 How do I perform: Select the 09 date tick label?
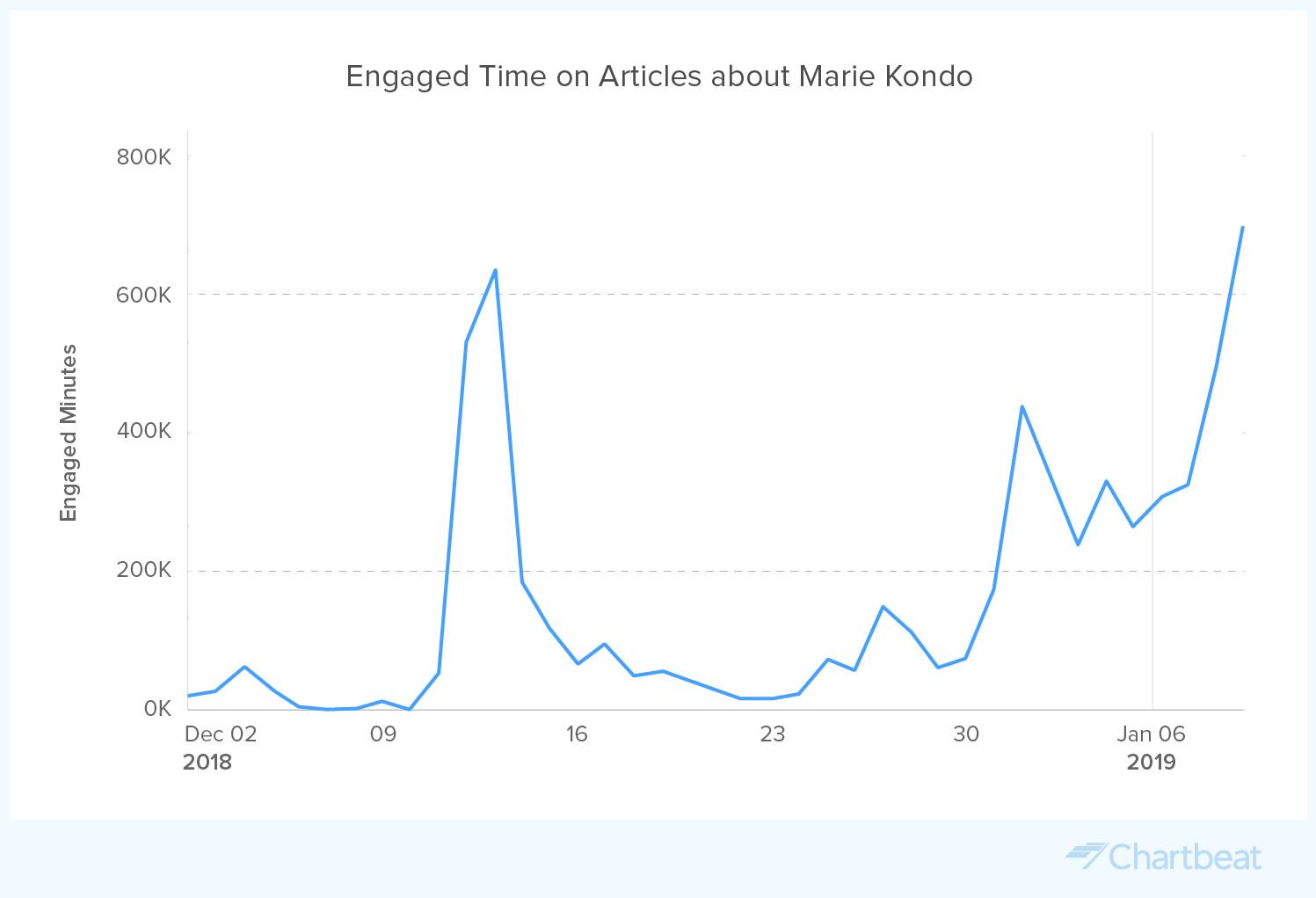click(382, 734)
